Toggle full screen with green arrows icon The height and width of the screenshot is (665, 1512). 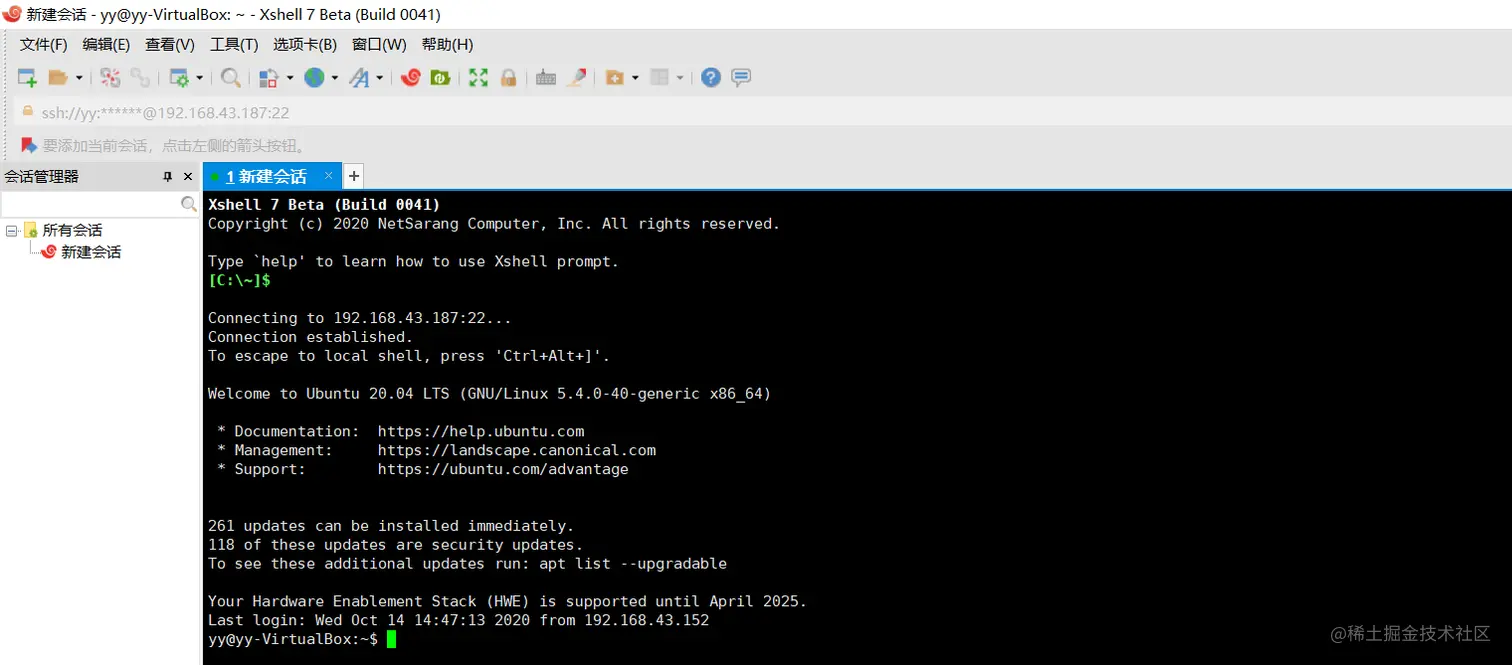click(479, 77)
